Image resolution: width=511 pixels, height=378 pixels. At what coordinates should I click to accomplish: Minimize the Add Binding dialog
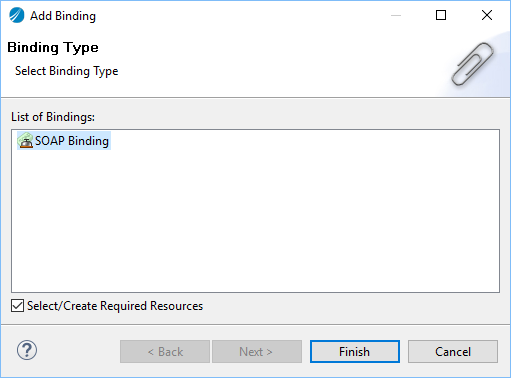396,15
